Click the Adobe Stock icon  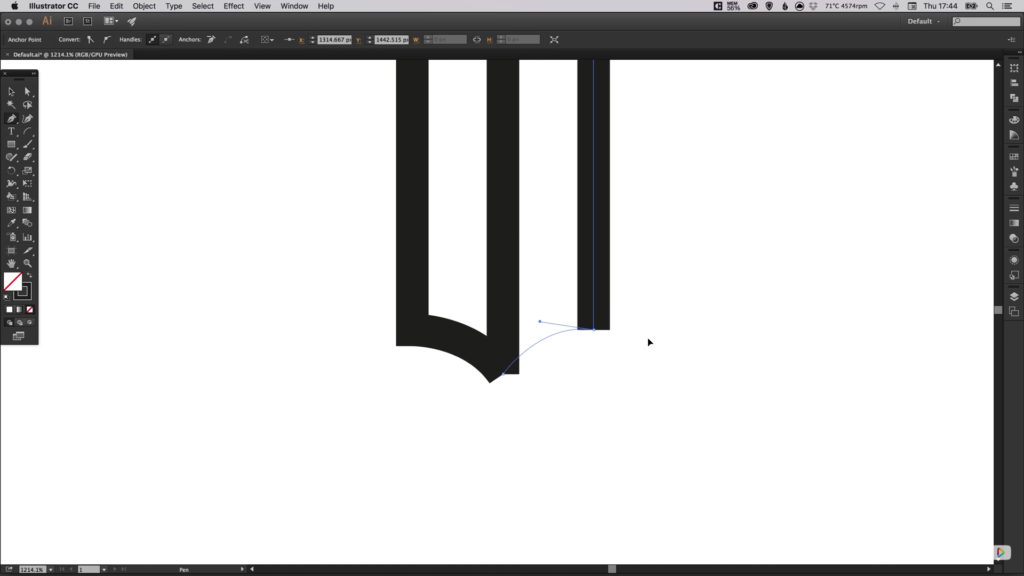pyautogui.click(x=88, y=21)
